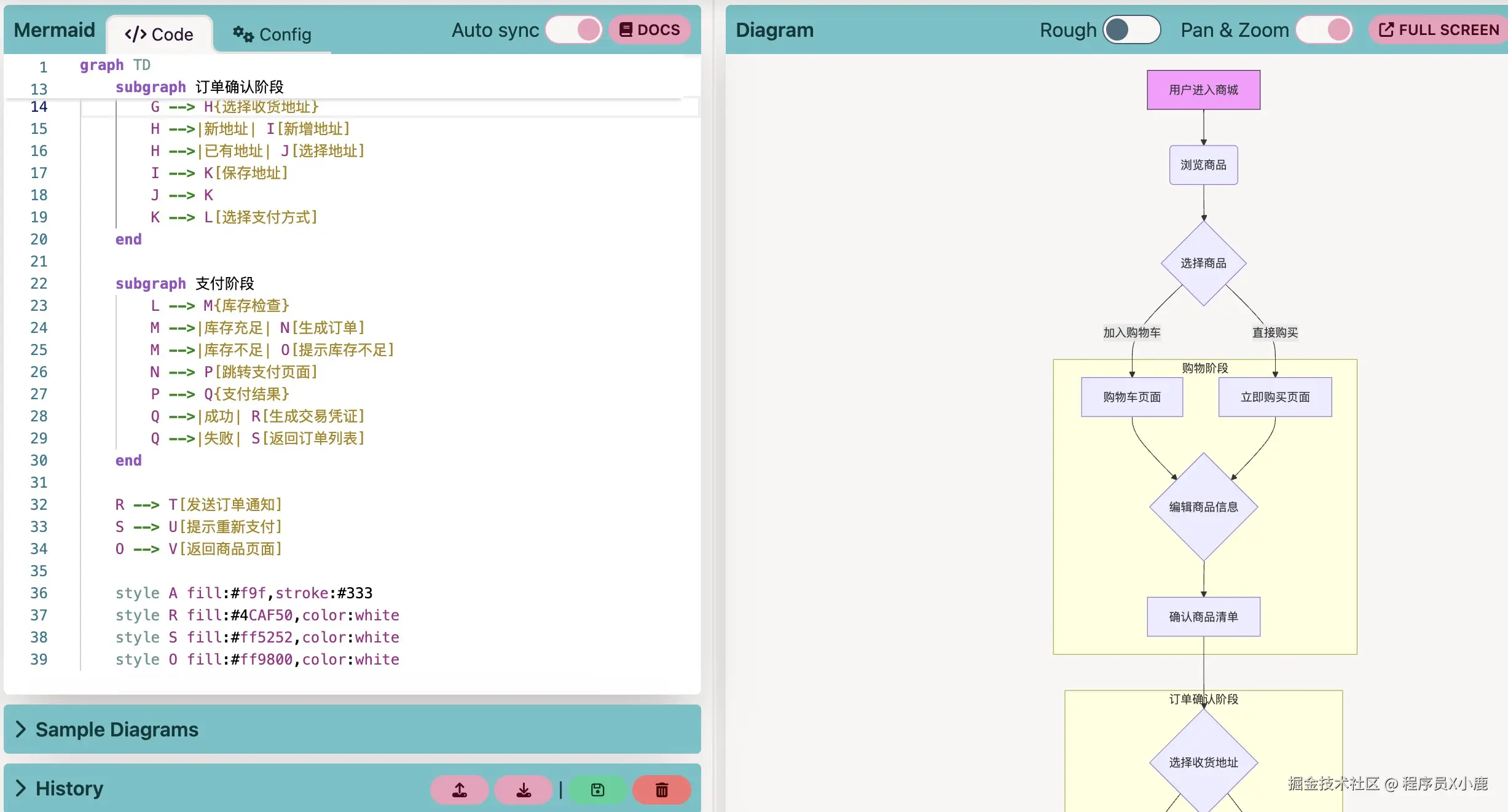The image size is (1508, 812).
Task: Click the download icon in History bar
Action: [524, 790]
